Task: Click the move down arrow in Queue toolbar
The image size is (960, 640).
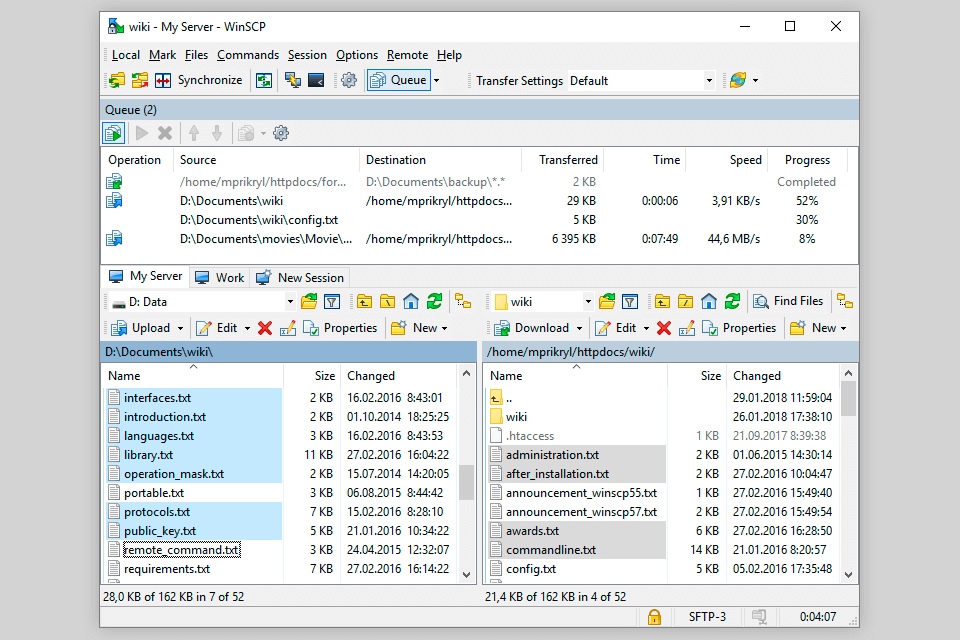Action: 217,133
